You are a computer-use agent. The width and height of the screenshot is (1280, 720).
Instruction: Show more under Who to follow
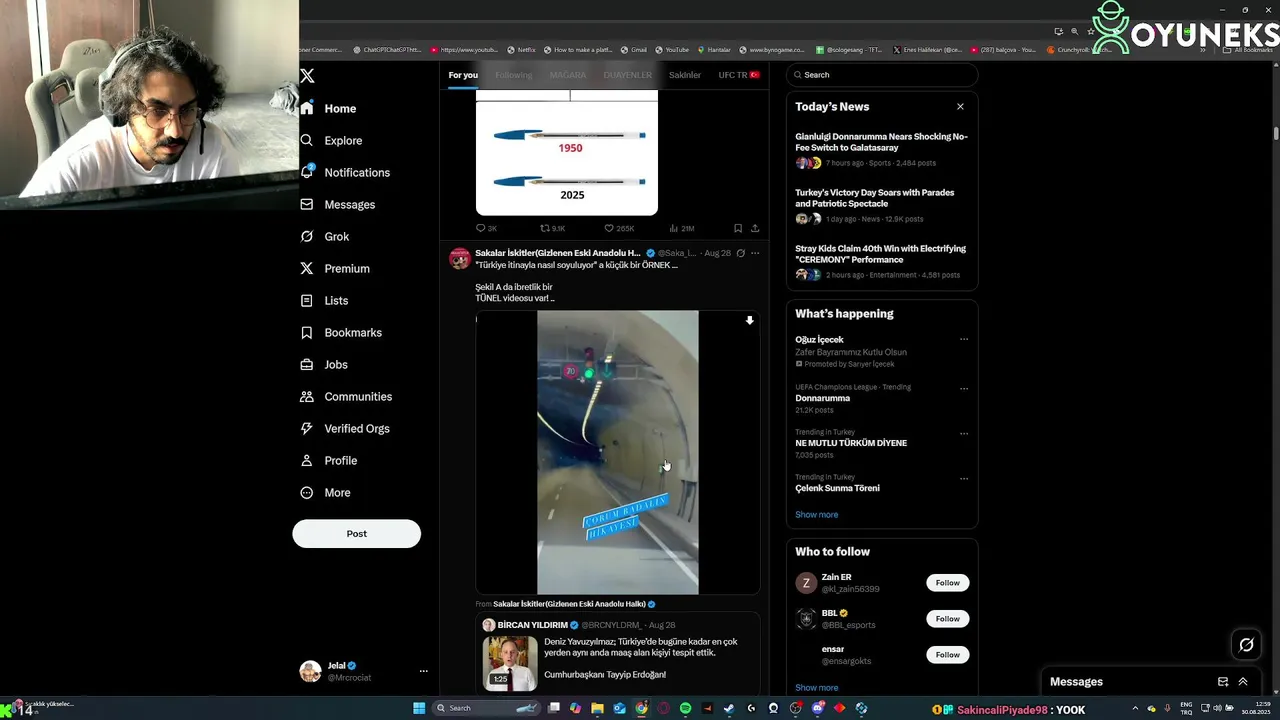[817, 688]
